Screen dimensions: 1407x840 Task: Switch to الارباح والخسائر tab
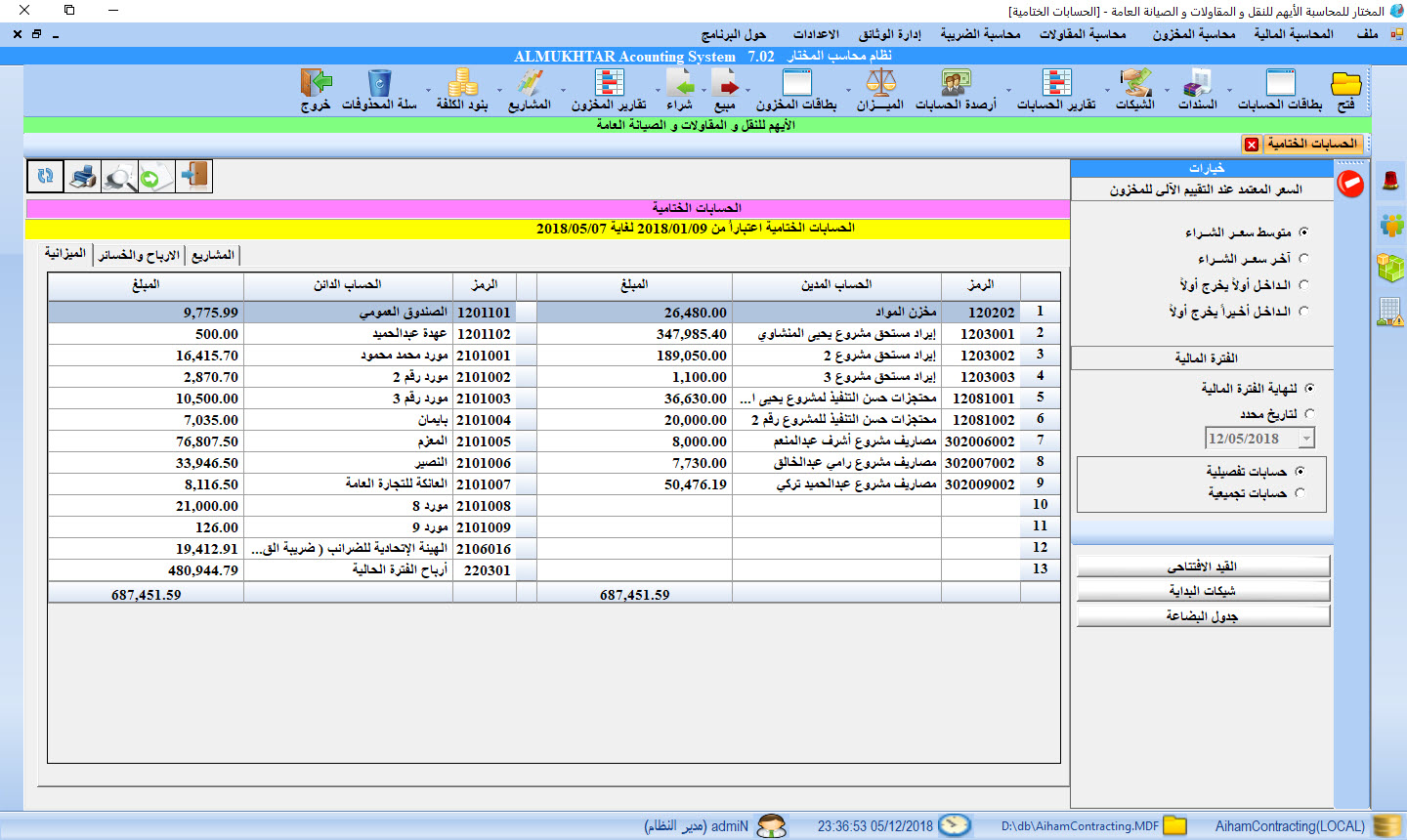pyautogui.click(x=139, y=255)
